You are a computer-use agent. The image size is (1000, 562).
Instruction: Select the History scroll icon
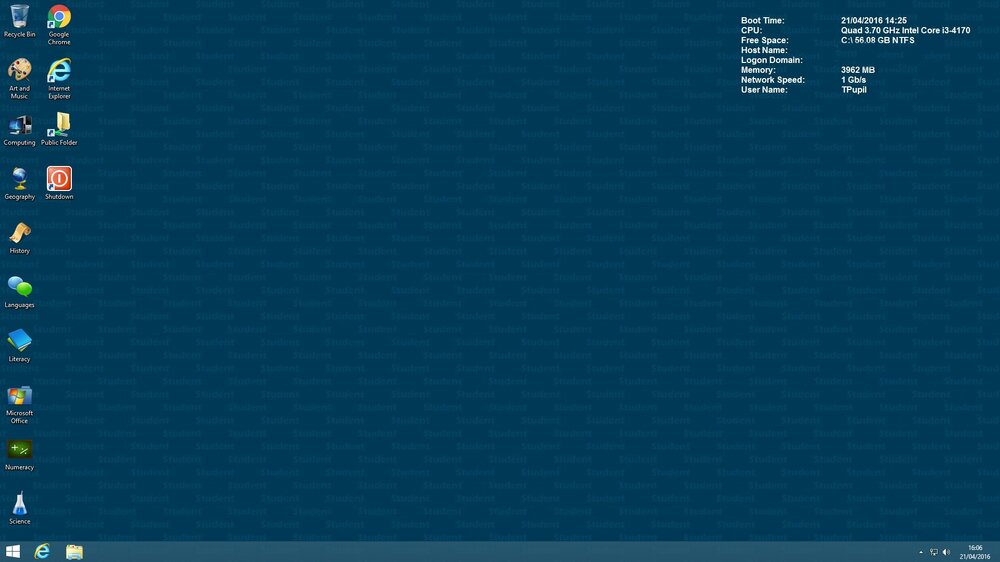19,238
